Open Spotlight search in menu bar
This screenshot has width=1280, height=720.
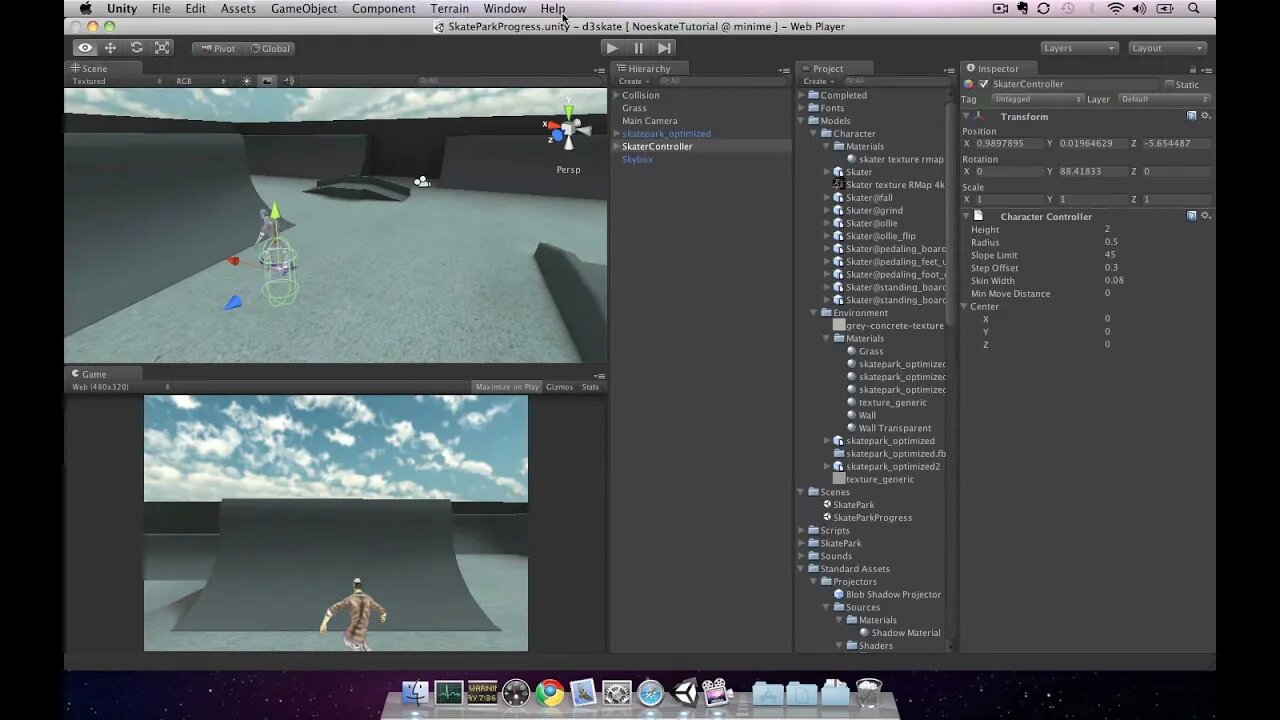pos(1194,8)
